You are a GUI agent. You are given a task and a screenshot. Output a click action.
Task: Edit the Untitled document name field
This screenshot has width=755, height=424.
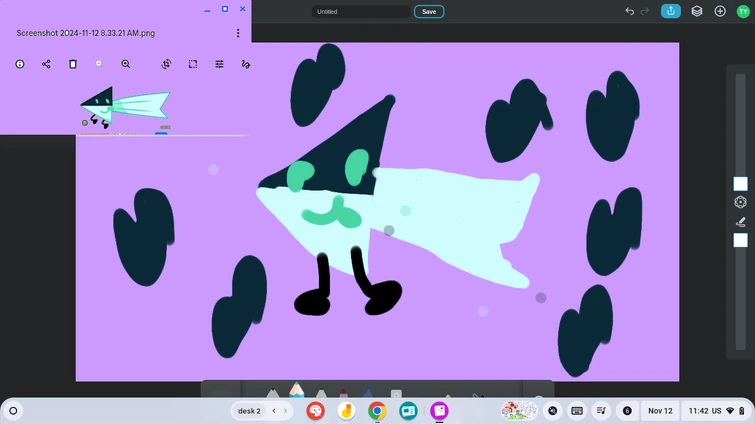[x=360, y=12]
